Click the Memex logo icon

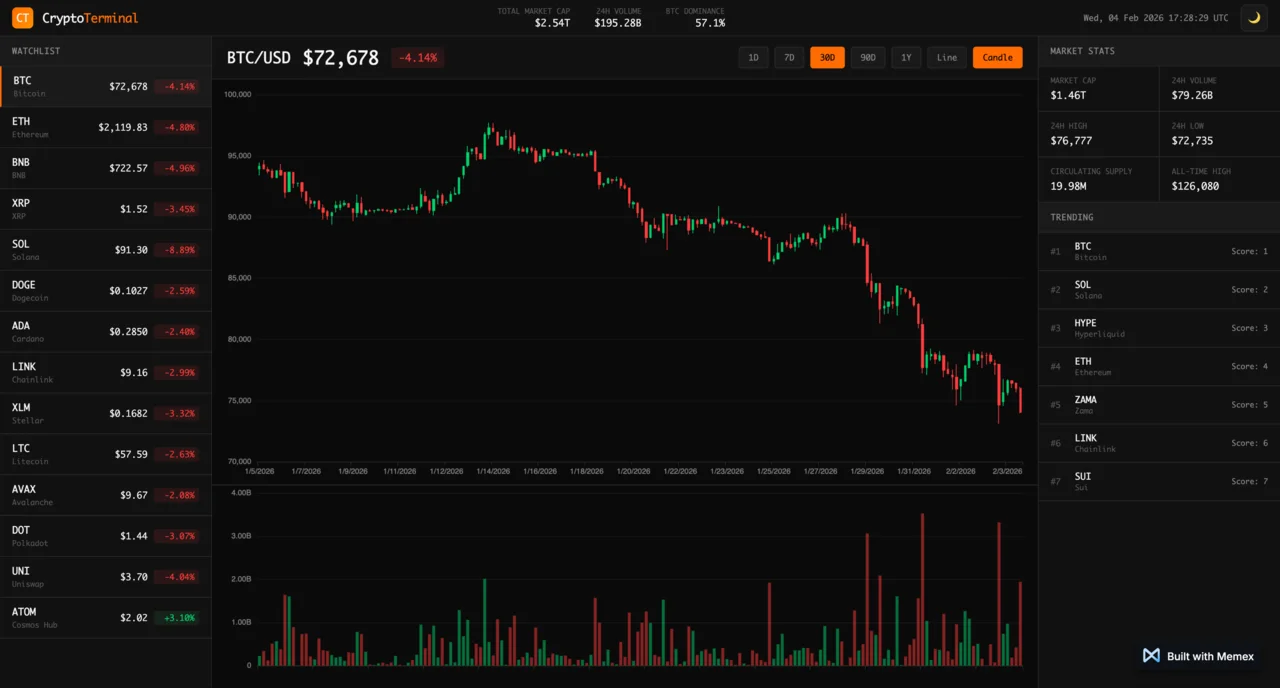[x=1151, y=656]
